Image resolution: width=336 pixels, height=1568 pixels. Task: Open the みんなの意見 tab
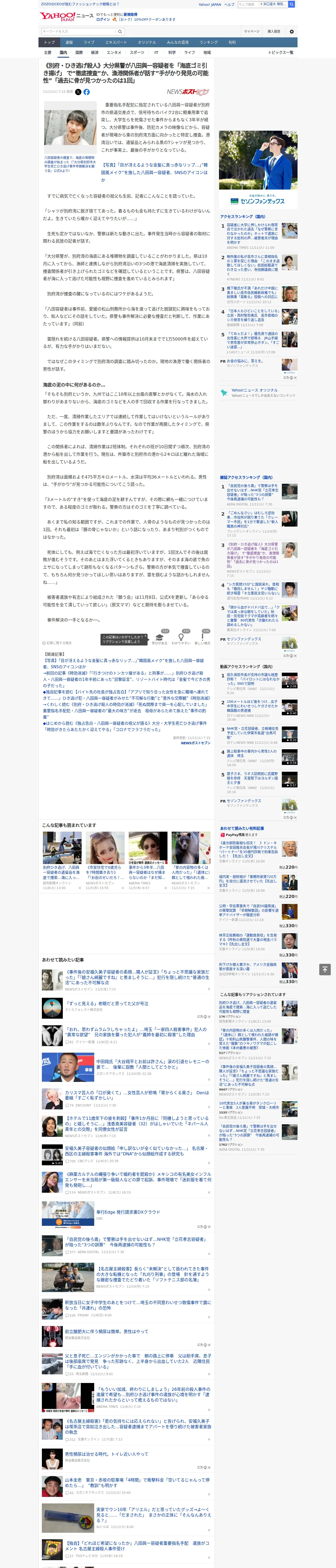click(177, 42)
